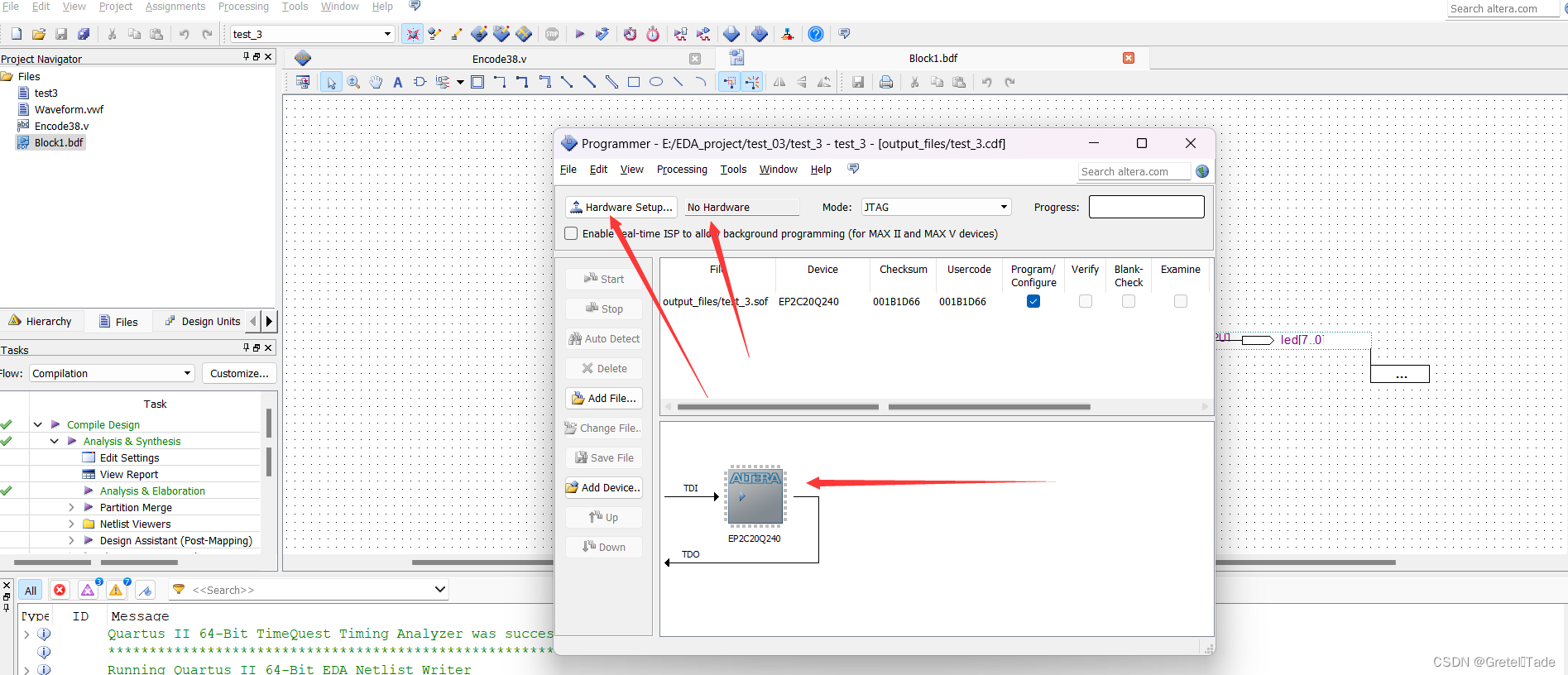Click the ALTERA EP2C20Q240 chip in chain diagram
Screen dimensions: 1568x675
[755, 495]
